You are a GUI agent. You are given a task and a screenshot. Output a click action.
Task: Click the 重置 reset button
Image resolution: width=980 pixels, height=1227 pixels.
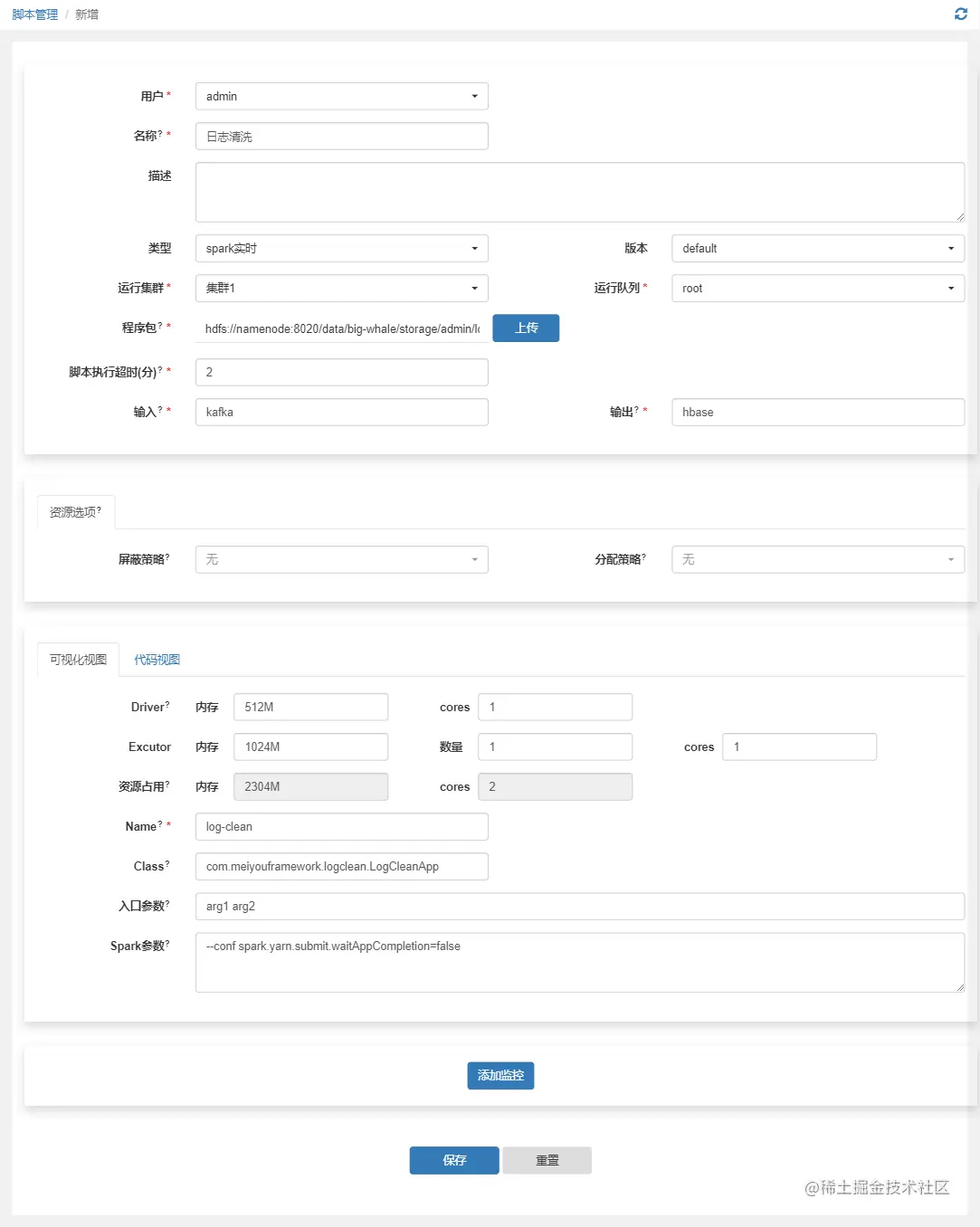[x=547, y=1160]
